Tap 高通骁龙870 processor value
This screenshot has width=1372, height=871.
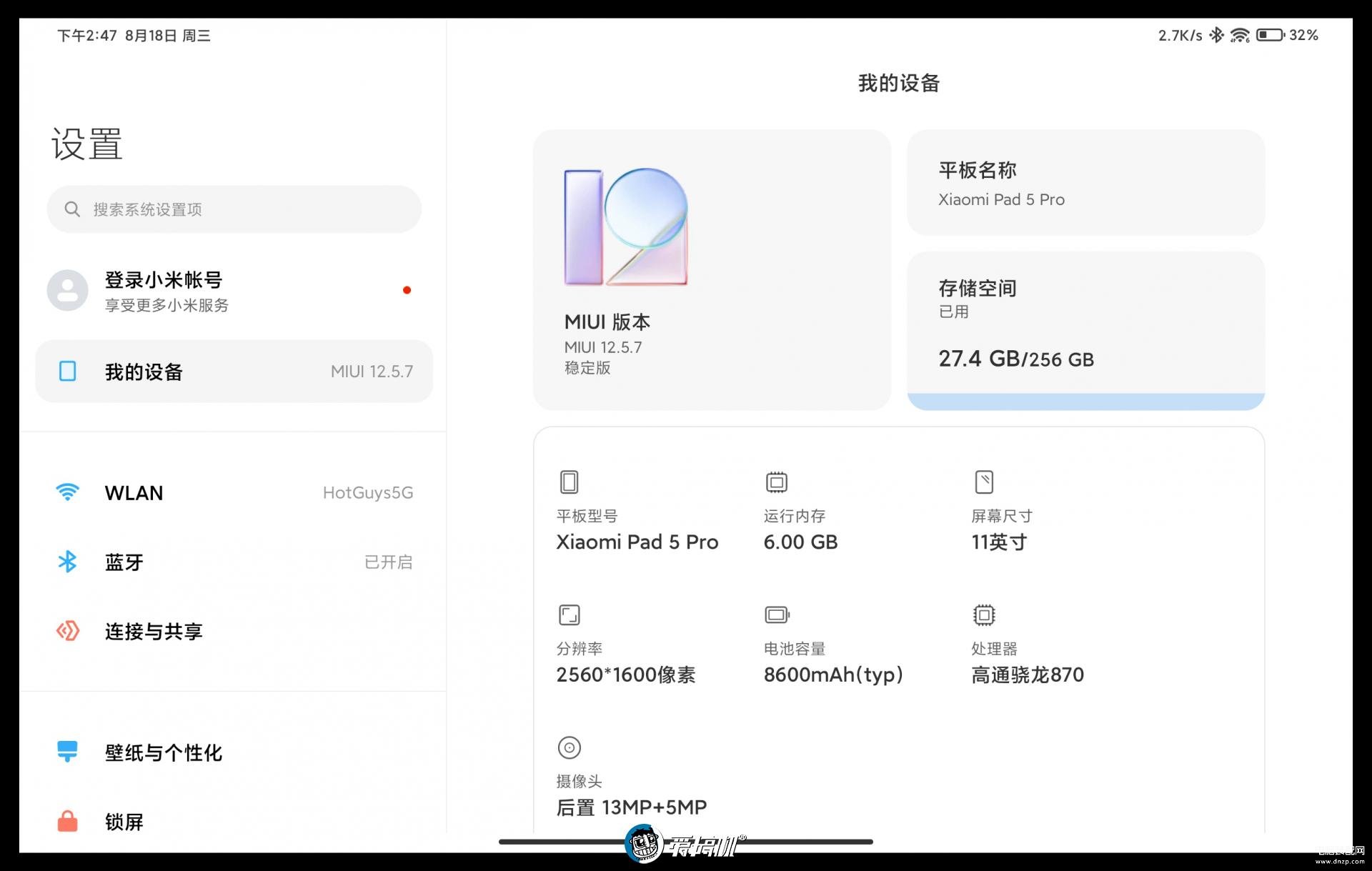pos(1028,675)
